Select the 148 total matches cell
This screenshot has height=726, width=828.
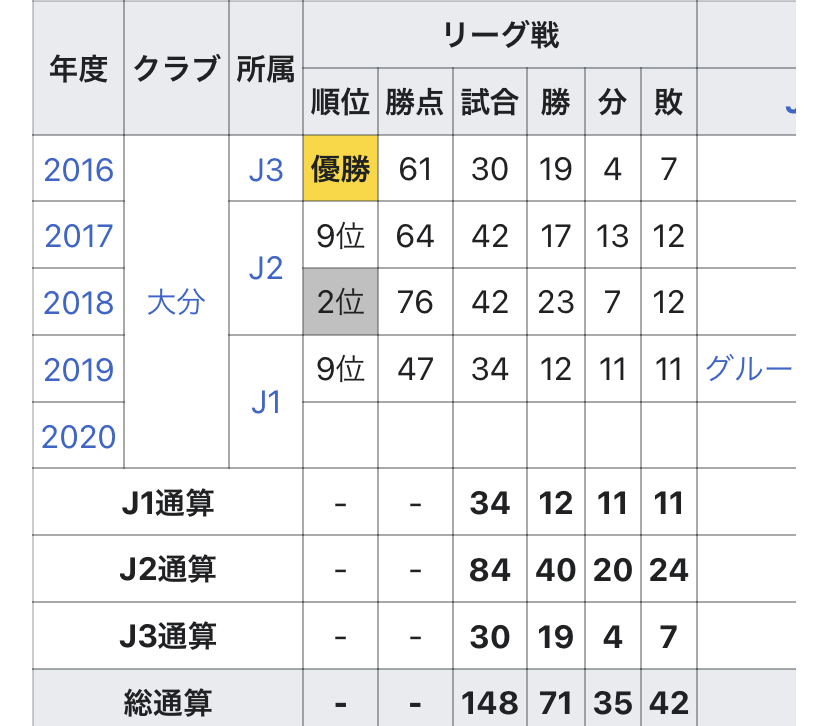pyautogui.click(x=490, y=703)
